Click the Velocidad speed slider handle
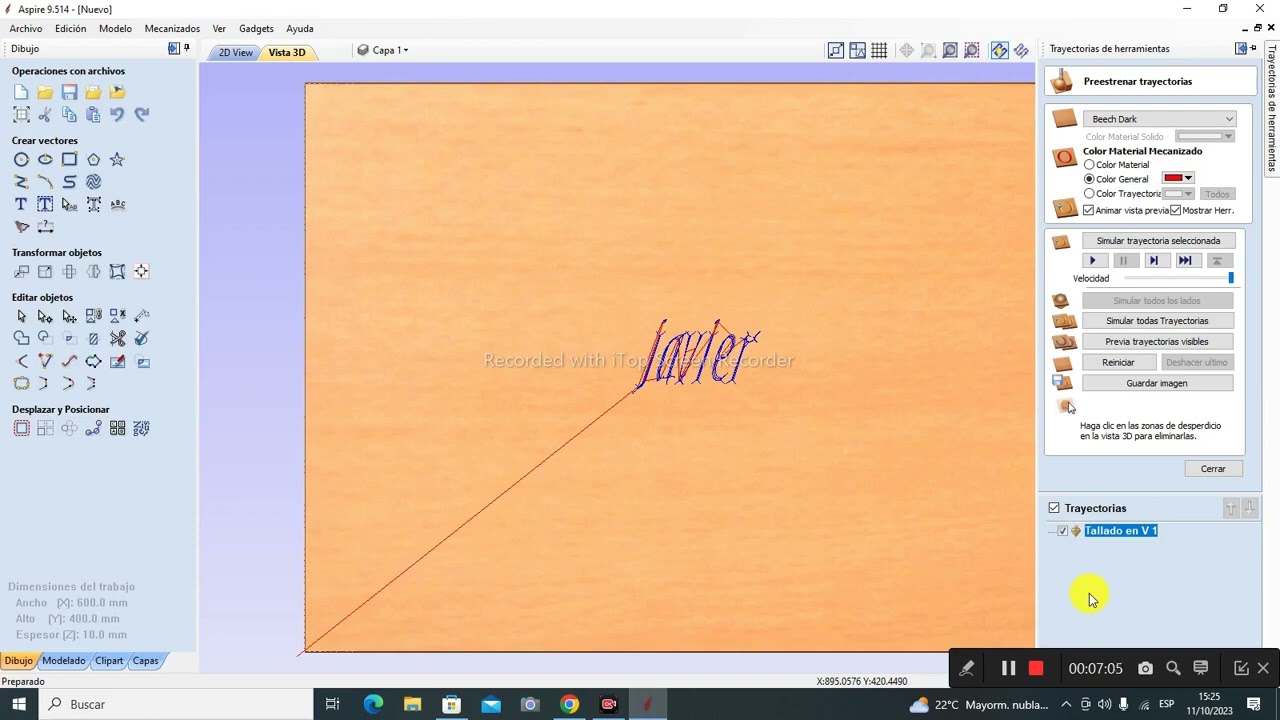This screenshot has width=1280, height=720. [x=1231, y=278]
